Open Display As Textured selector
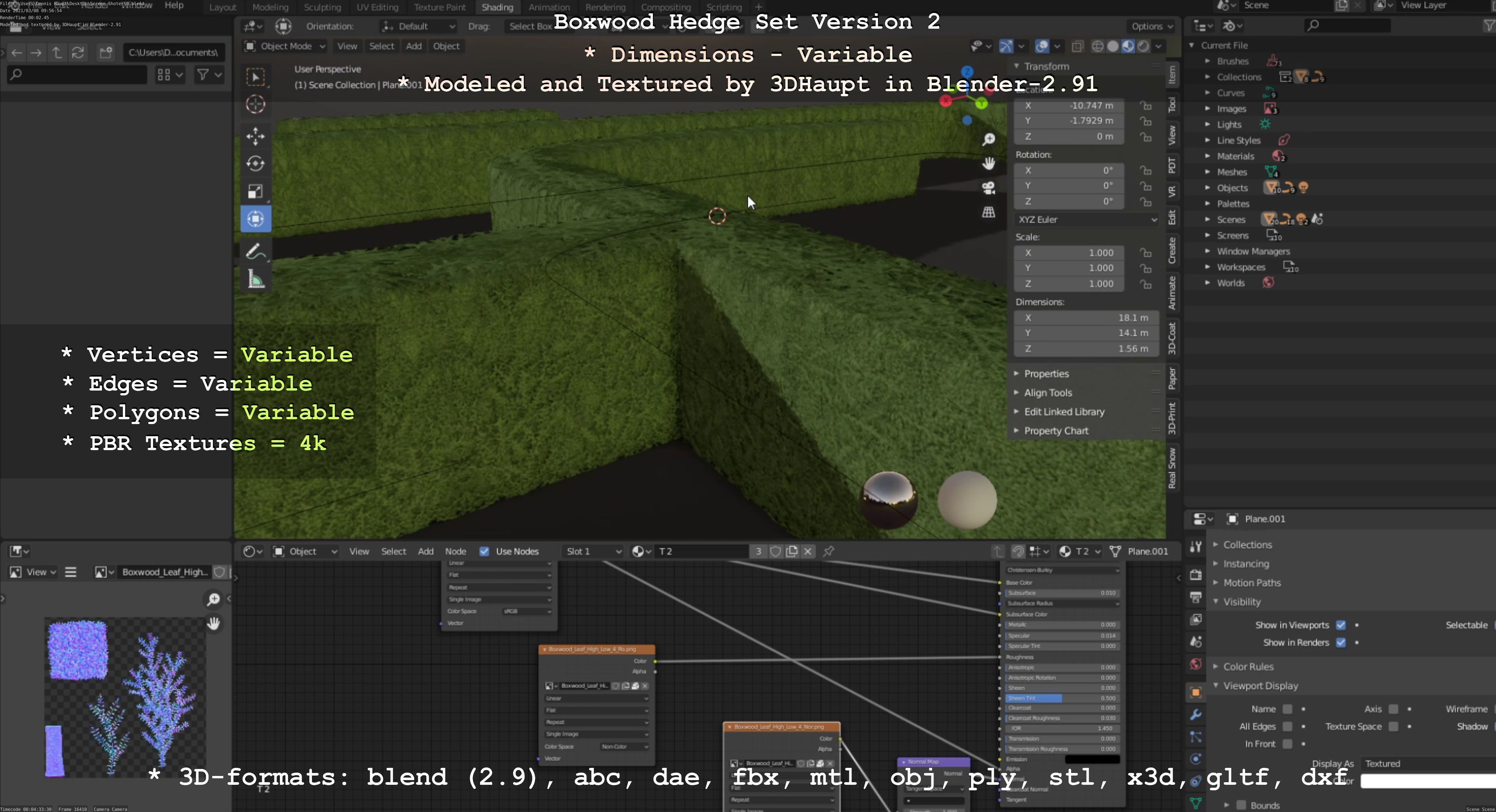1496x812 pixels. point(1429,764)
